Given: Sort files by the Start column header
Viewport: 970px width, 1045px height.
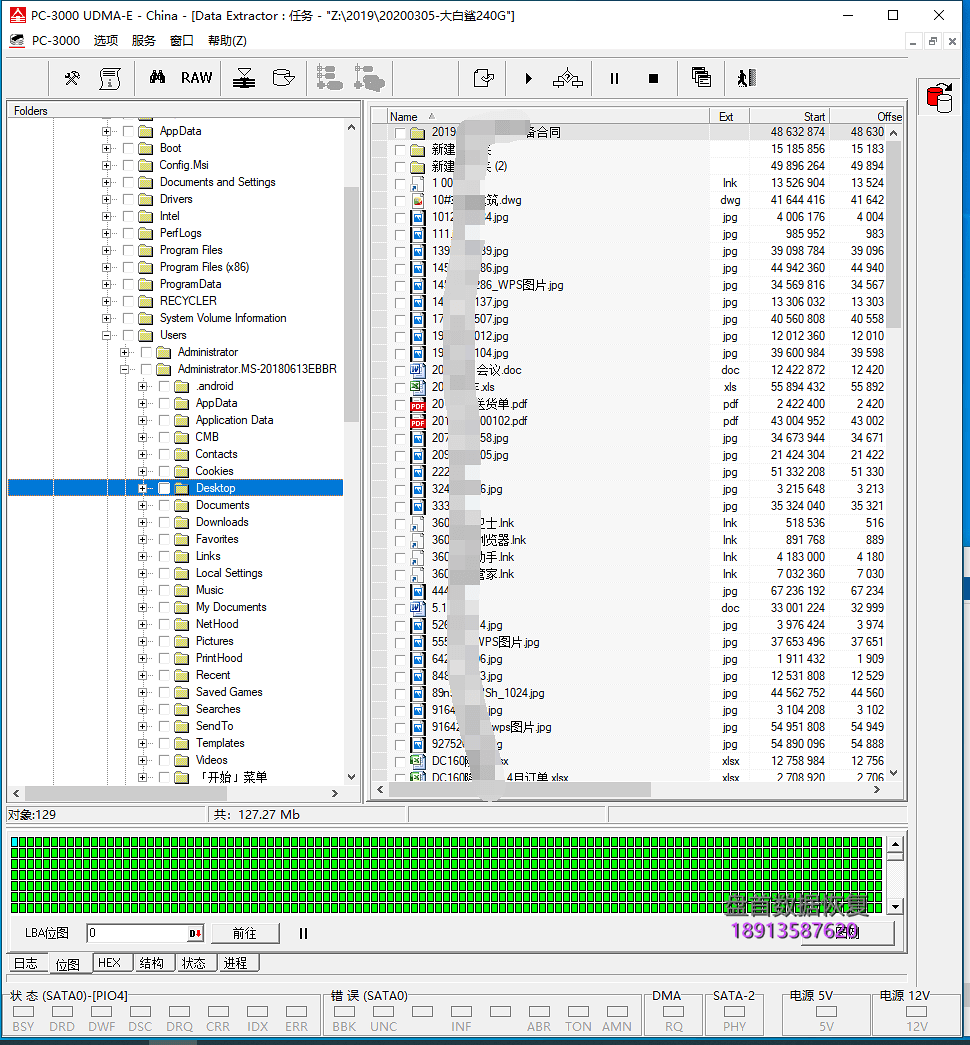Looking at the screenshot, I should point(789,117).
